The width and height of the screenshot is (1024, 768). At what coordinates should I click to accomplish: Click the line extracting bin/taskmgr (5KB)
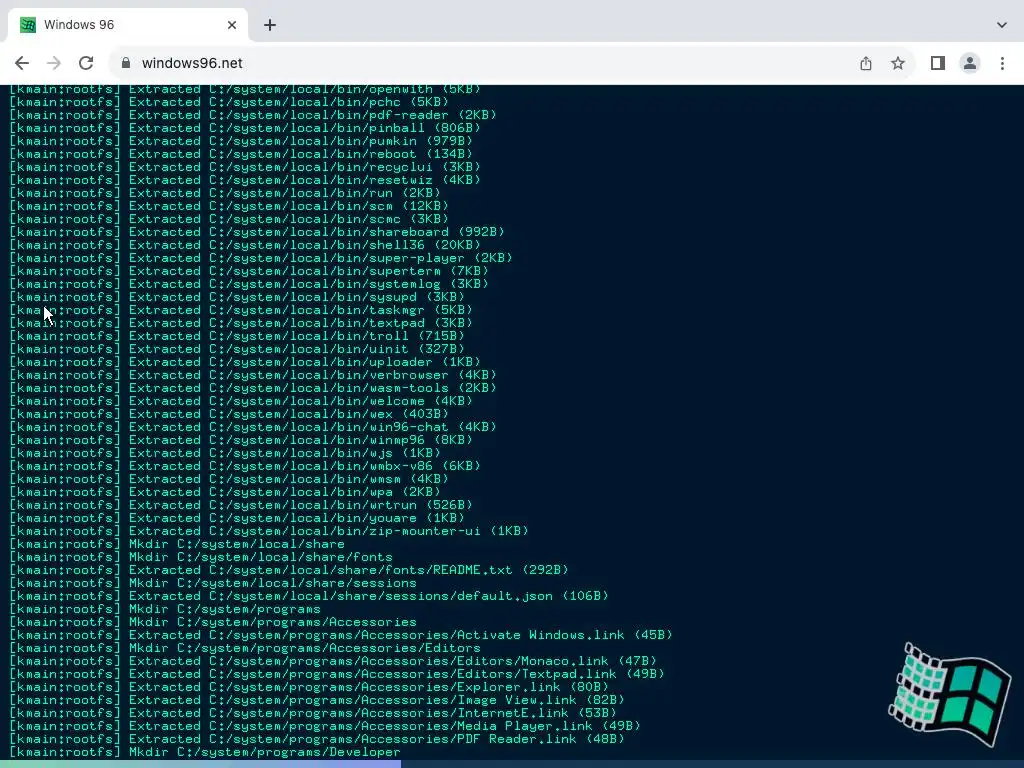pyautogui.click(x=240, y=310)
